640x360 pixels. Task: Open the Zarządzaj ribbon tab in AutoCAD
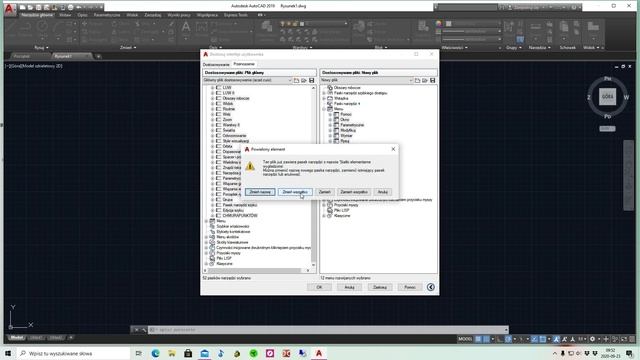(153, 15)
